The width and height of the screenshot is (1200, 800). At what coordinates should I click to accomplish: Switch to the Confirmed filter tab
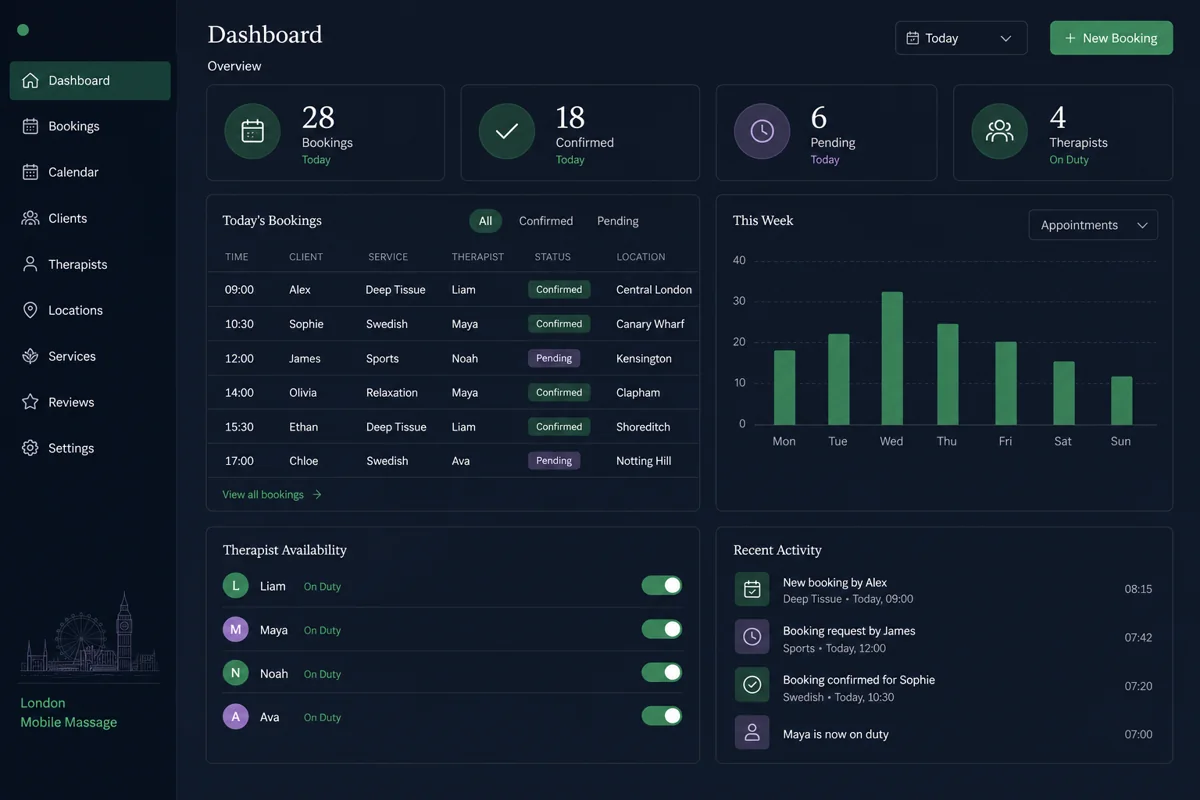pos(546,221)
